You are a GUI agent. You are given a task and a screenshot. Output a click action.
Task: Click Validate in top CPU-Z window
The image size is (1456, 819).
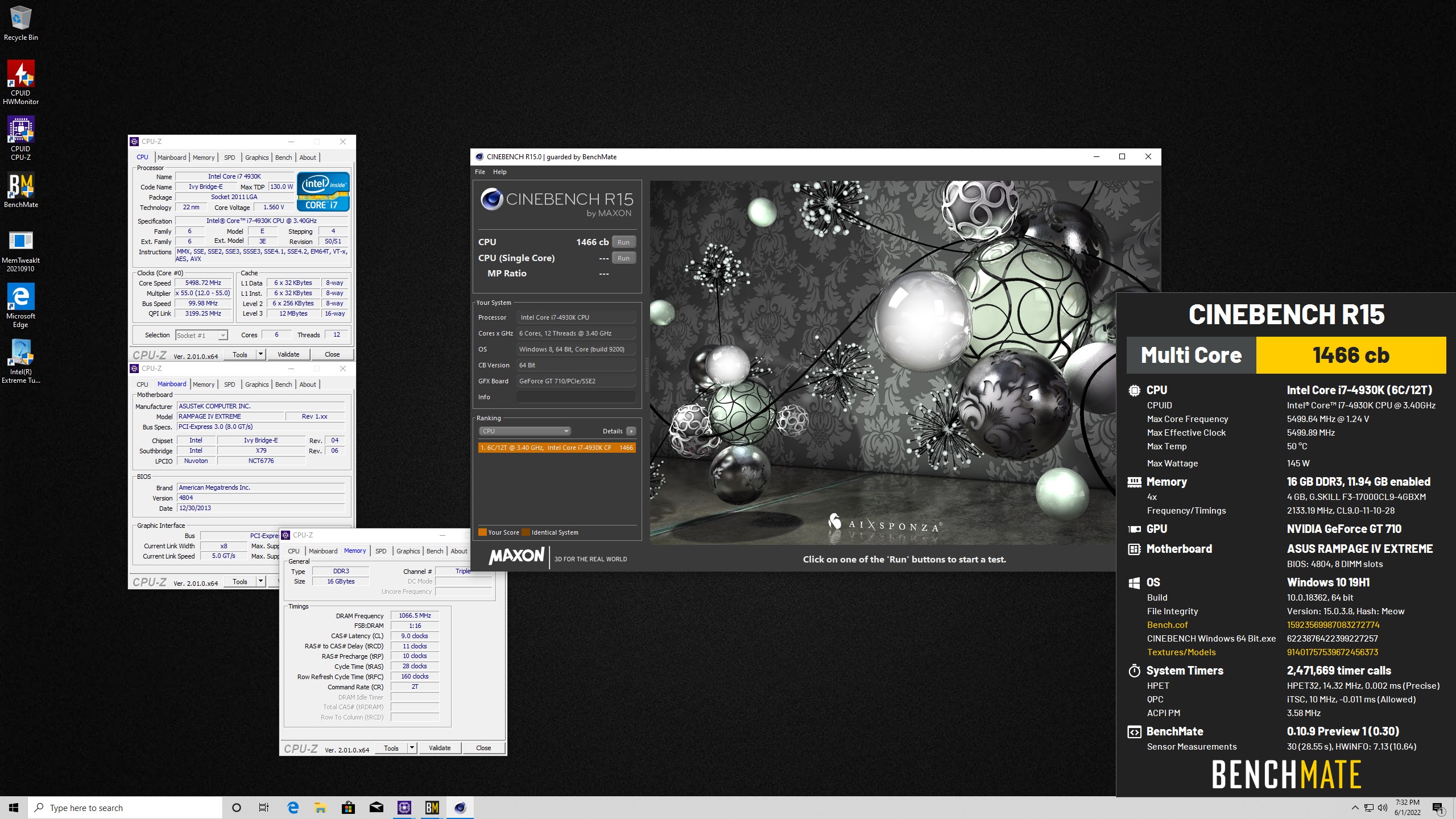[288, 354]
